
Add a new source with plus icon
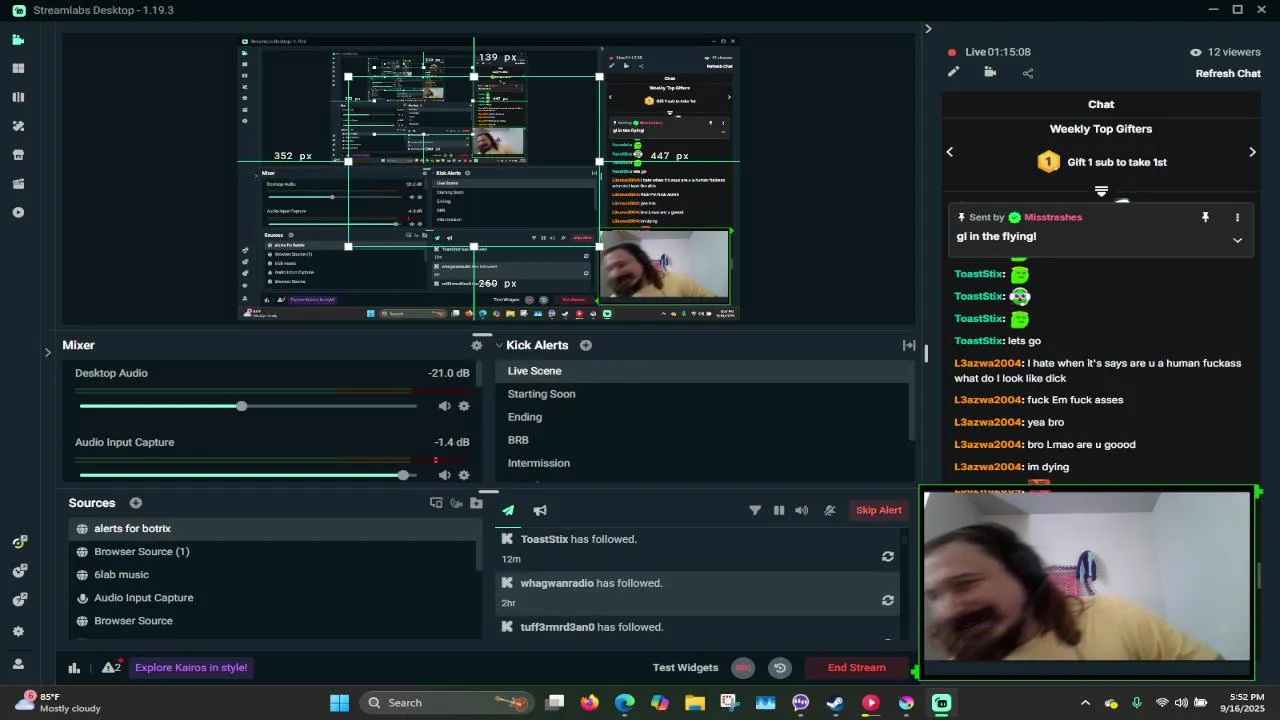pos(136,503)
